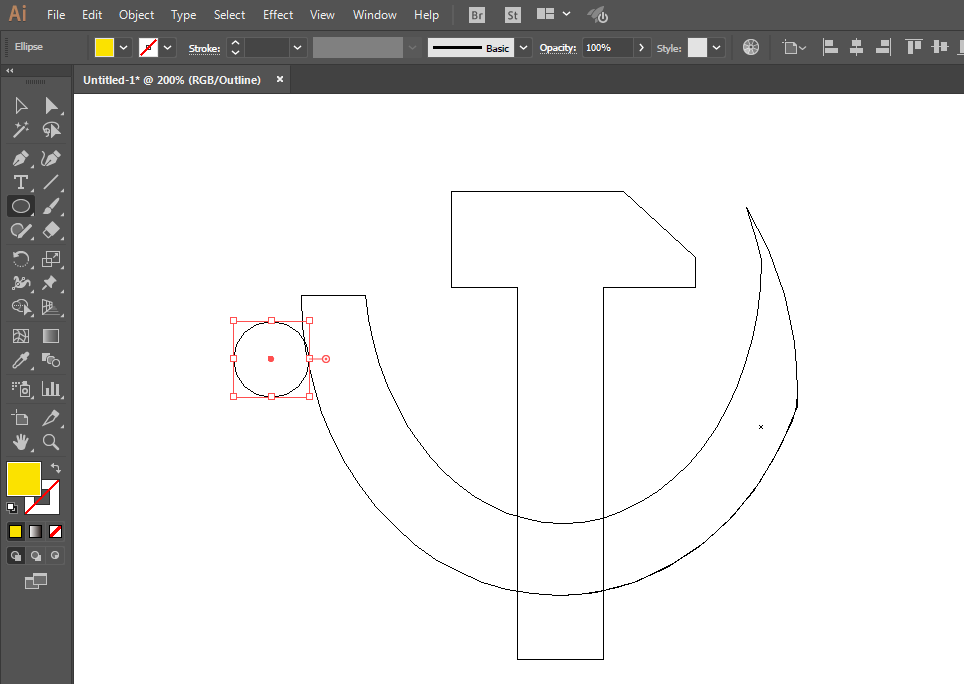Launch Adobe Bridge from Br button
Screen dimensions: 964x684
click(476, 15)
